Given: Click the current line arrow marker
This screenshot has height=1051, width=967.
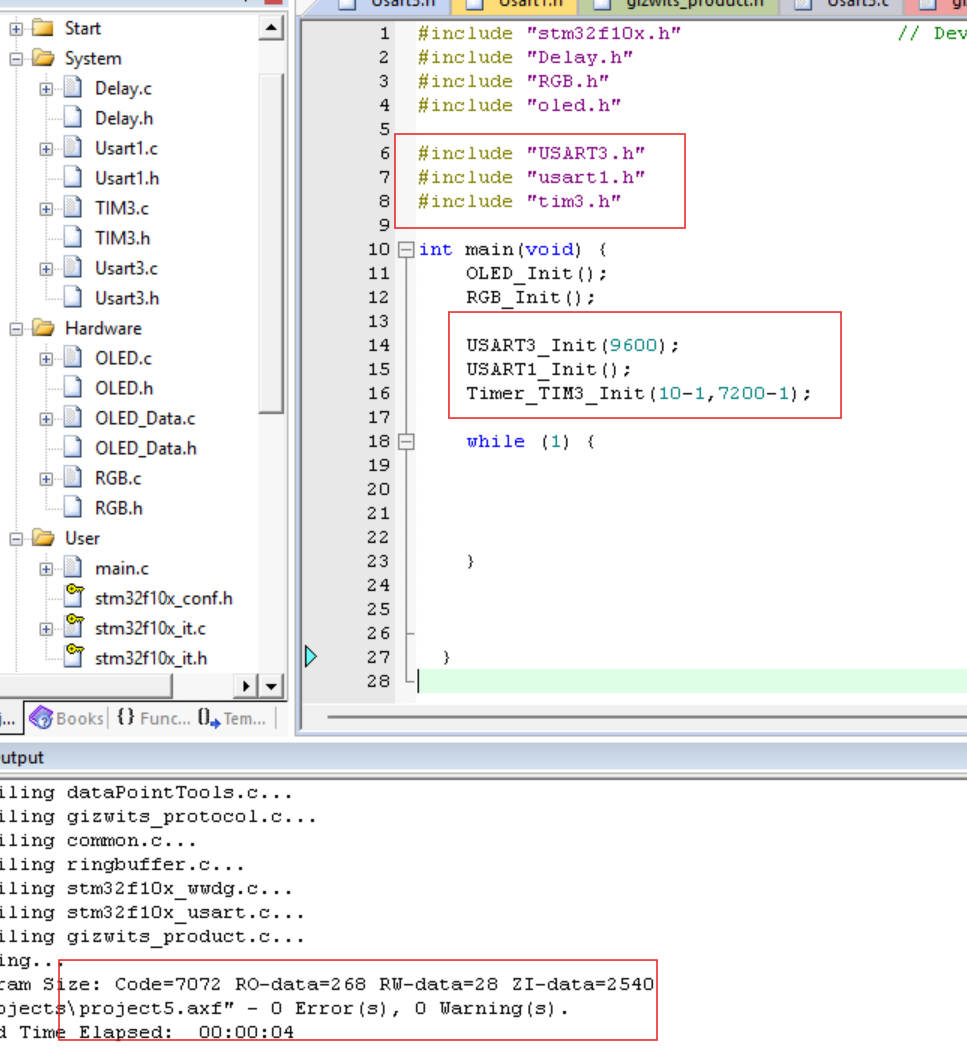Looking at the screenshot, I should 311,657.
